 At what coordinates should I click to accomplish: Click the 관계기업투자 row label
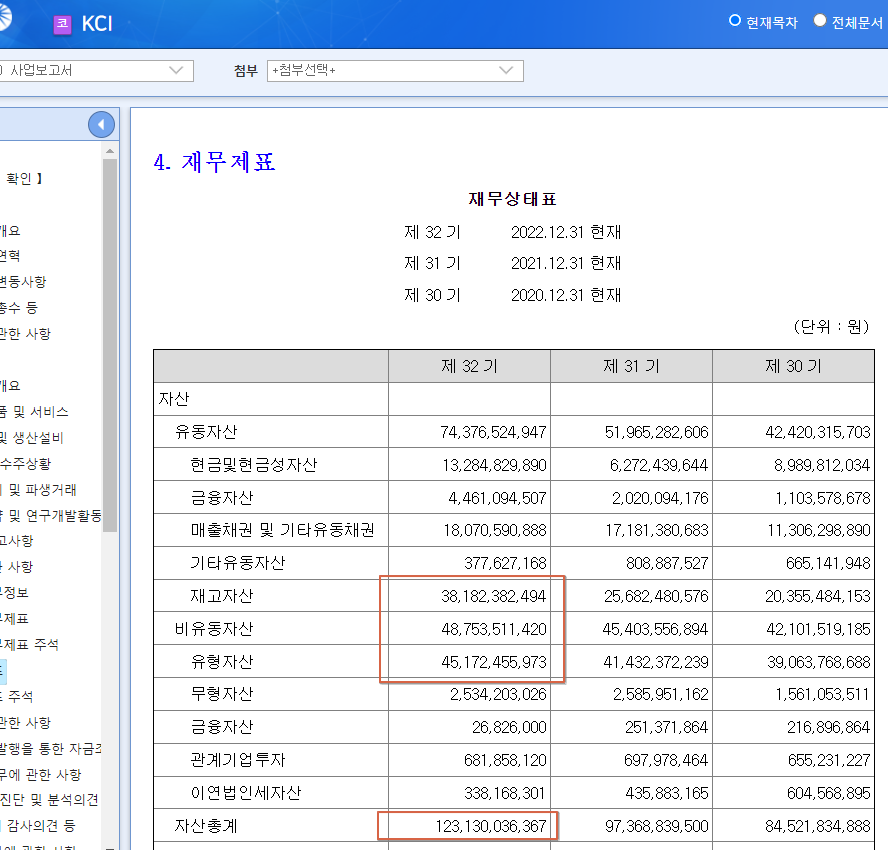click(x=238, y=760)
